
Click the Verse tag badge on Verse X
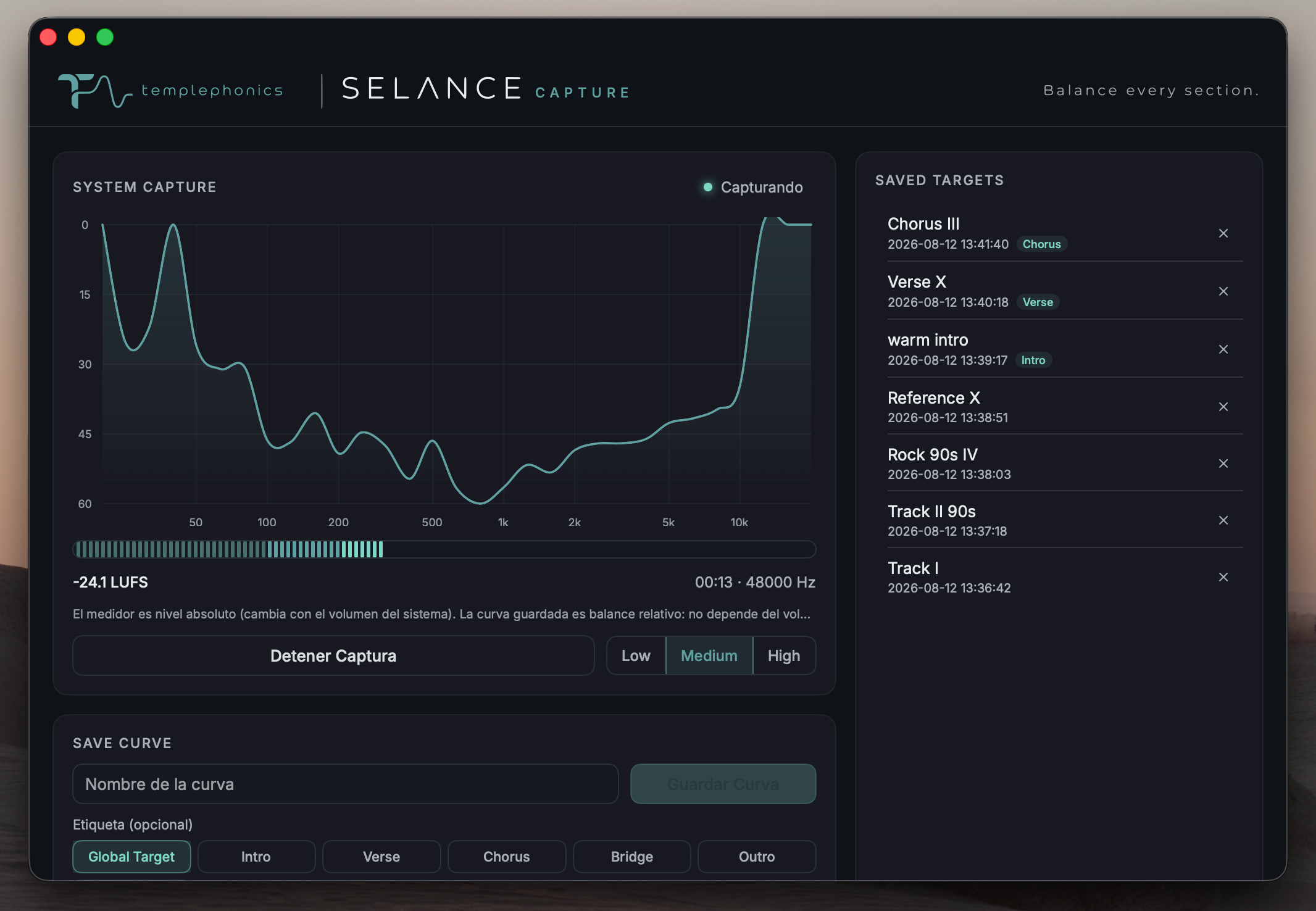tap(1038, 302)
